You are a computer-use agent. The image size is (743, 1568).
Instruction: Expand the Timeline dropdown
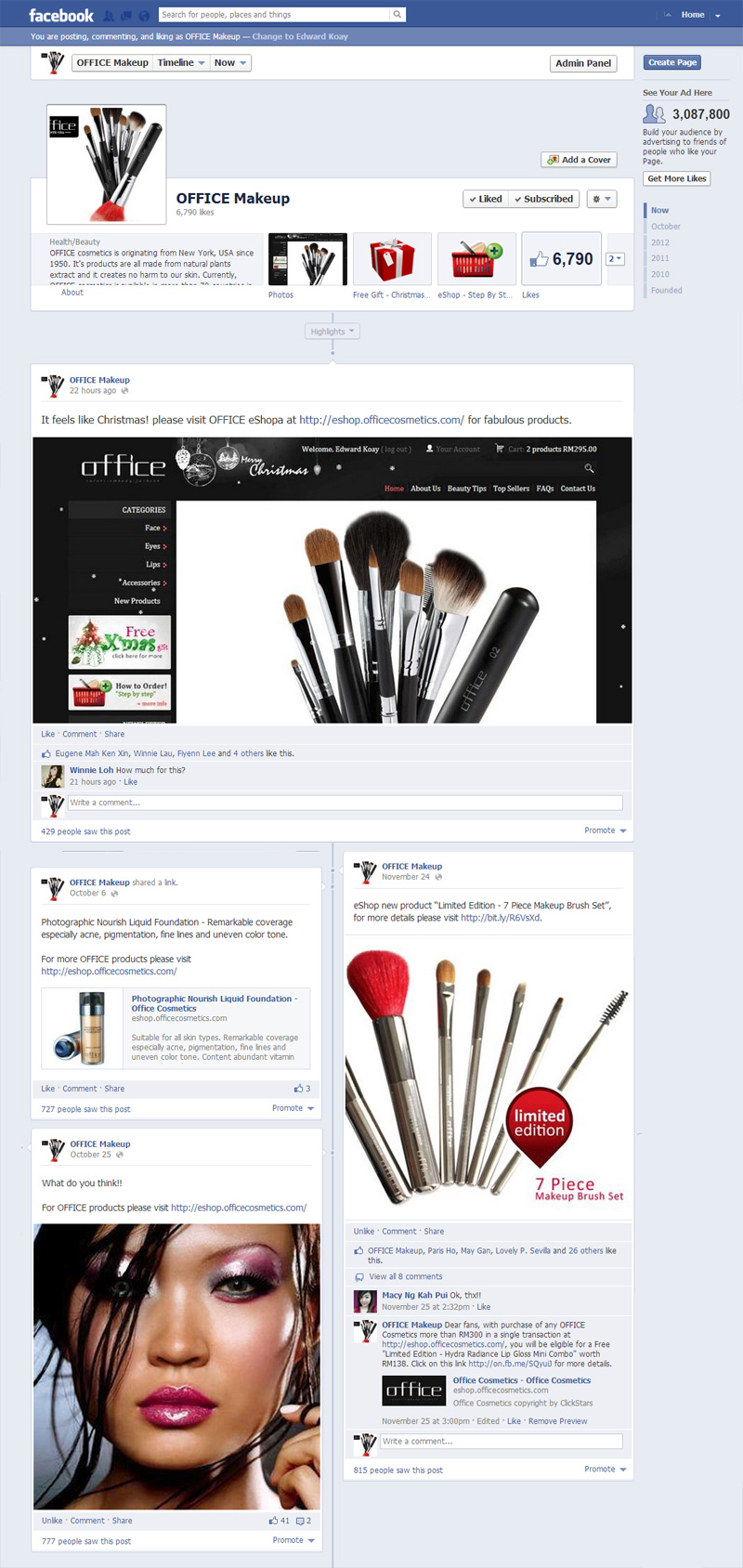(181, 63)
